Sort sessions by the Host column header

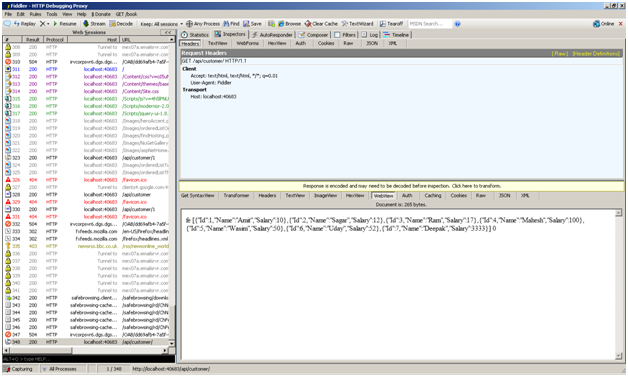point(93,40)
